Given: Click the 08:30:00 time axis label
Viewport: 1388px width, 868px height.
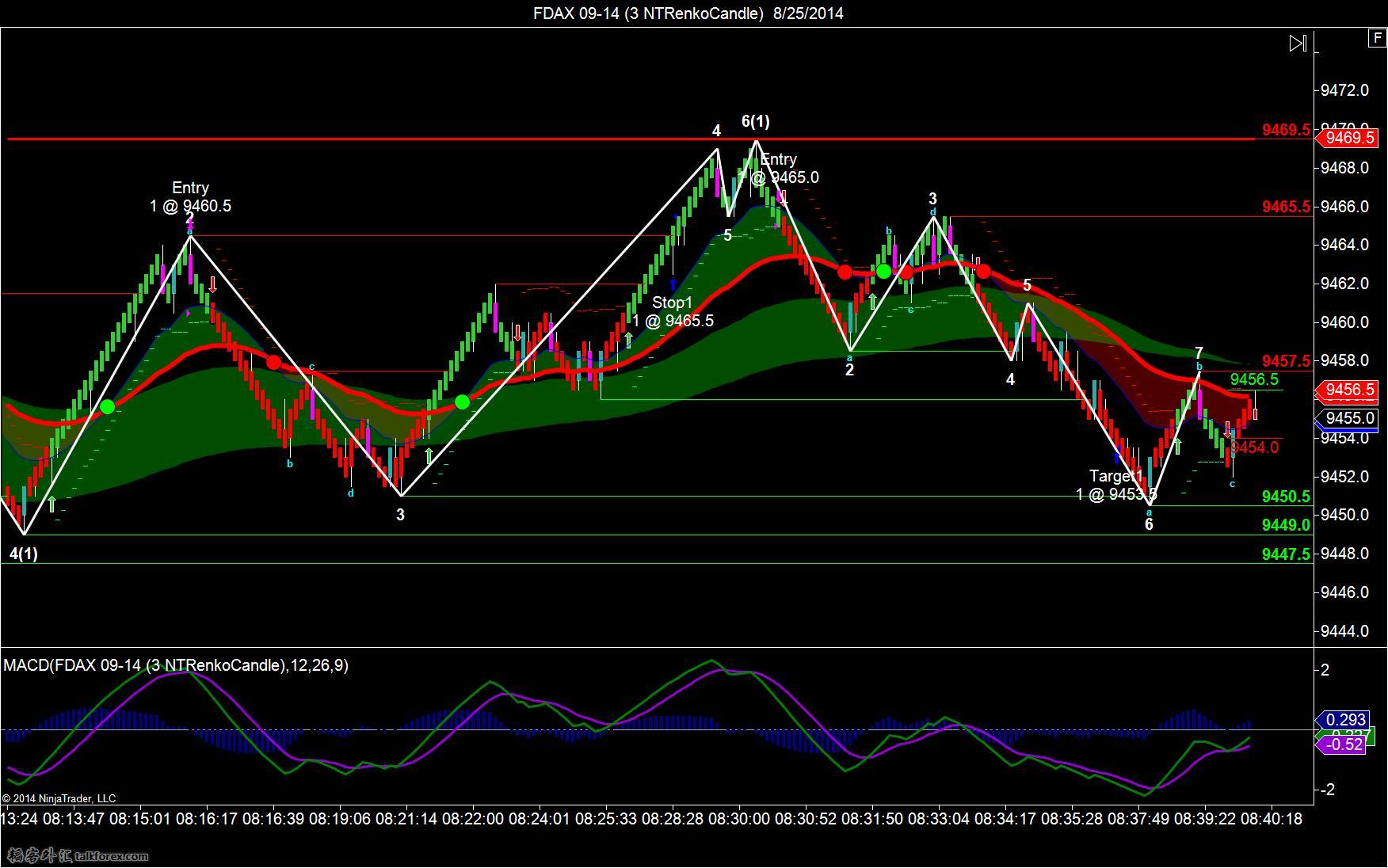Looking at the screenshot, I should tap(741, 819).
